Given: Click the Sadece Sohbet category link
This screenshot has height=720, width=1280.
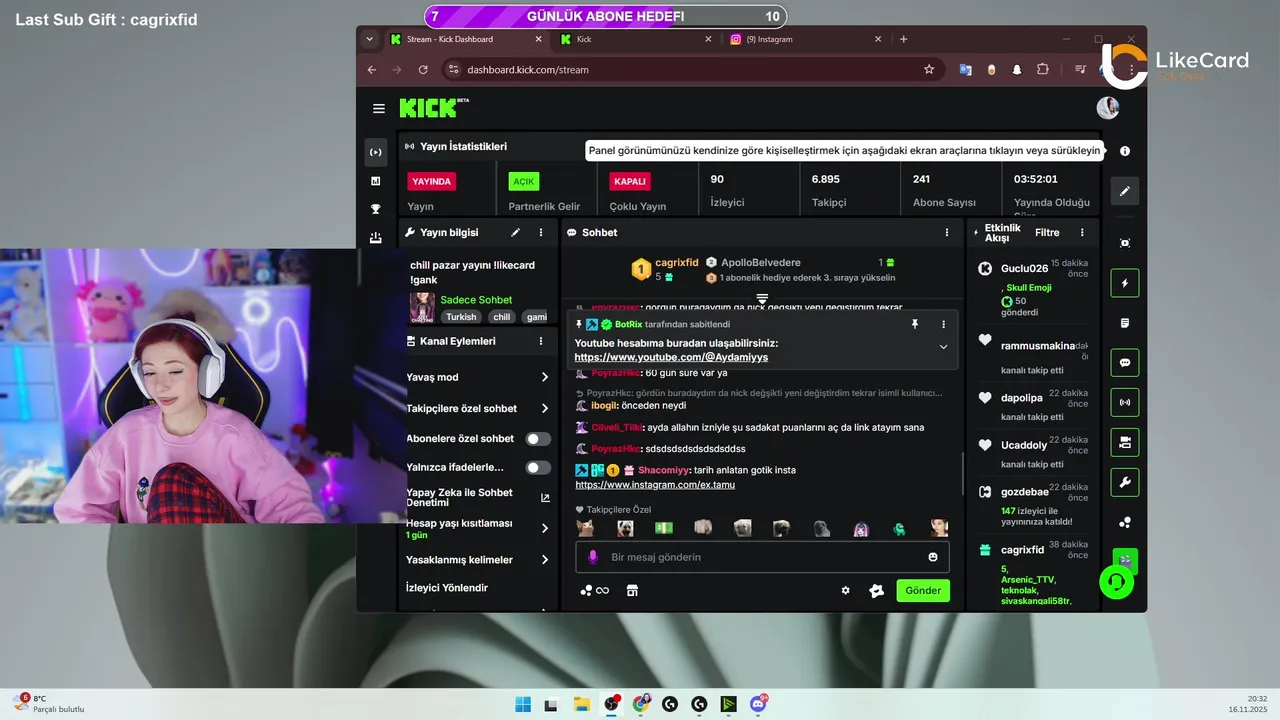Looking at the screenshot, I should (476, 300).
